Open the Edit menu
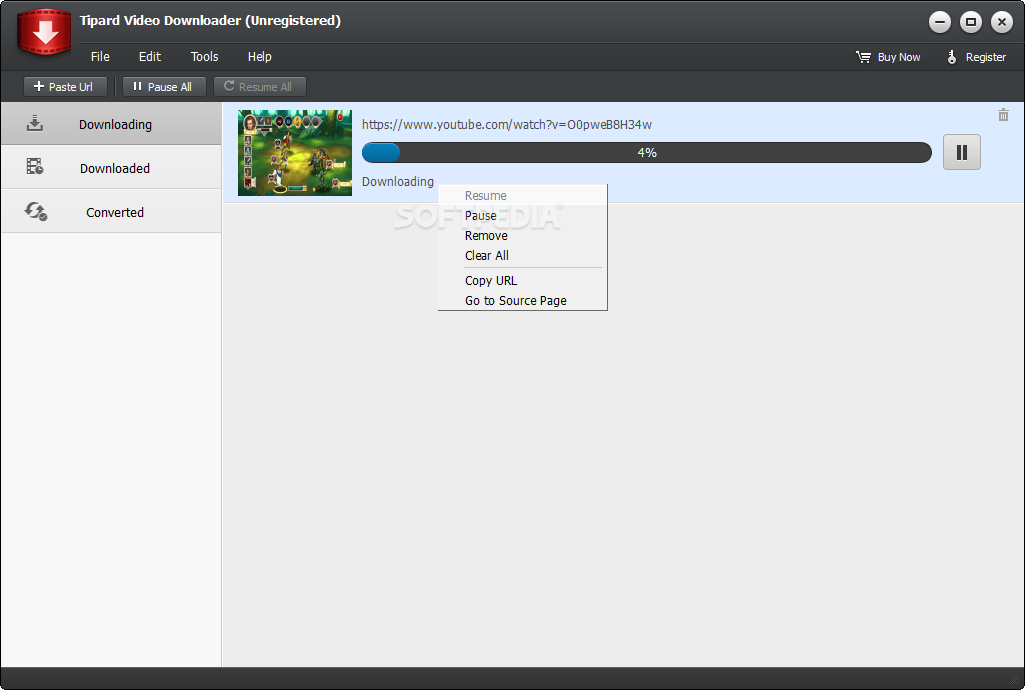1025x690 pixels. click(150, 57)
